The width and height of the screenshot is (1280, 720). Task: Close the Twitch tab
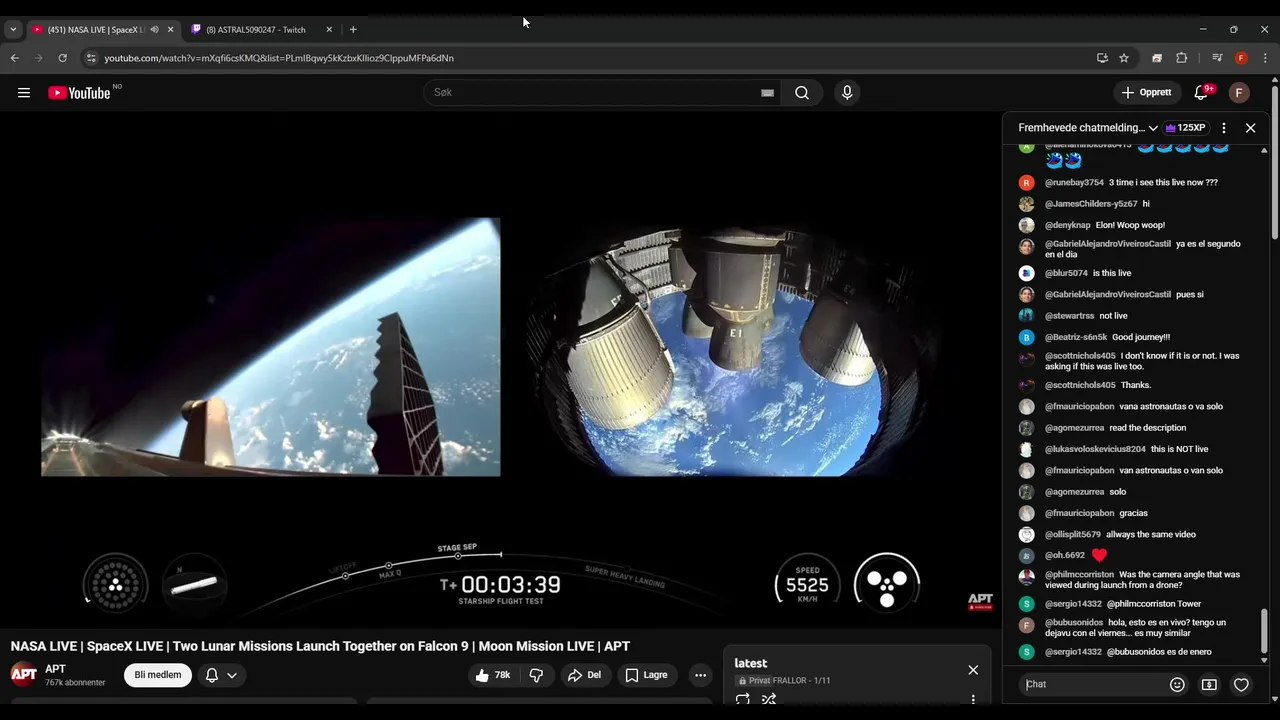(329, 30)
